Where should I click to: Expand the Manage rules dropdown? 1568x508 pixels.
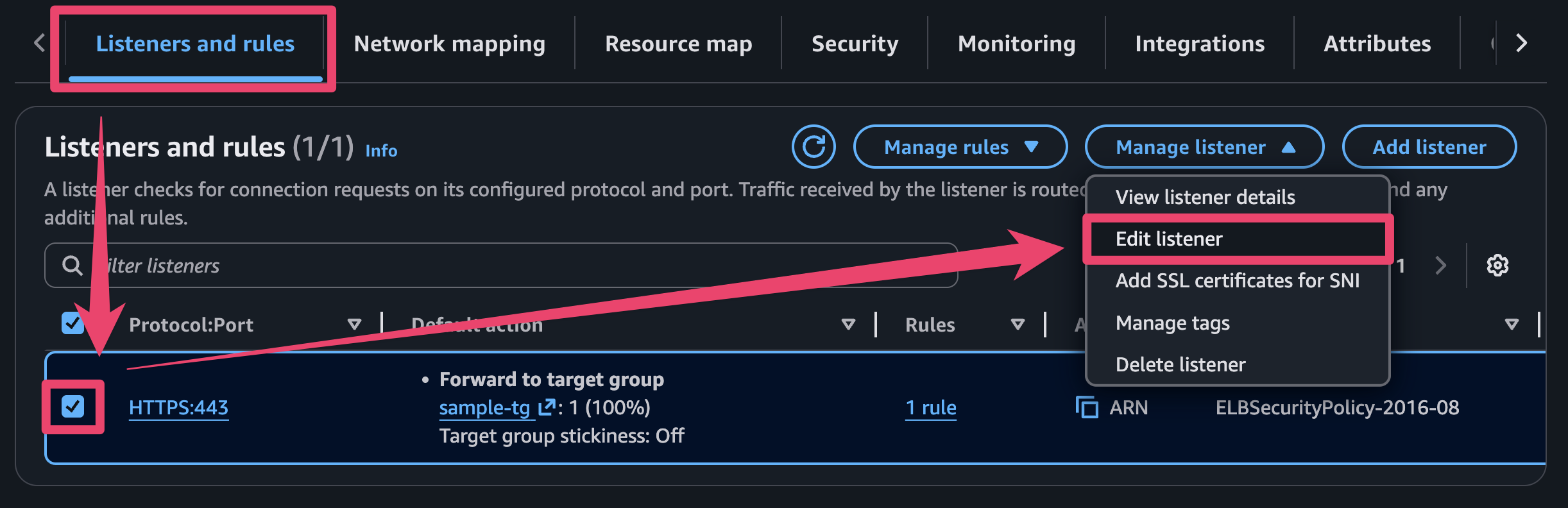click(x=960, y=147)
